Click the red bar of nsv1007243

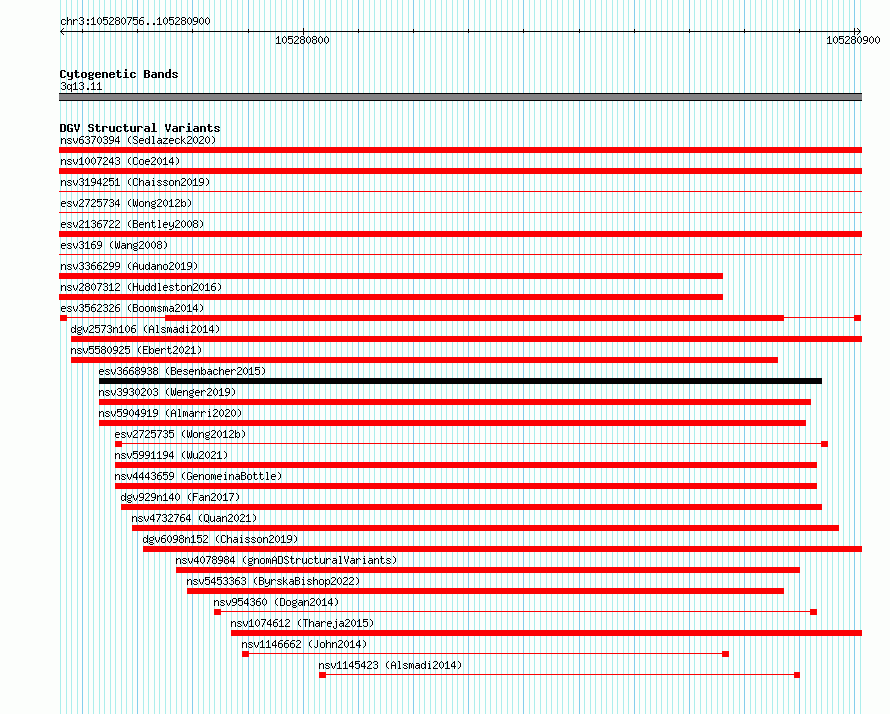click(x=460, y=171)
